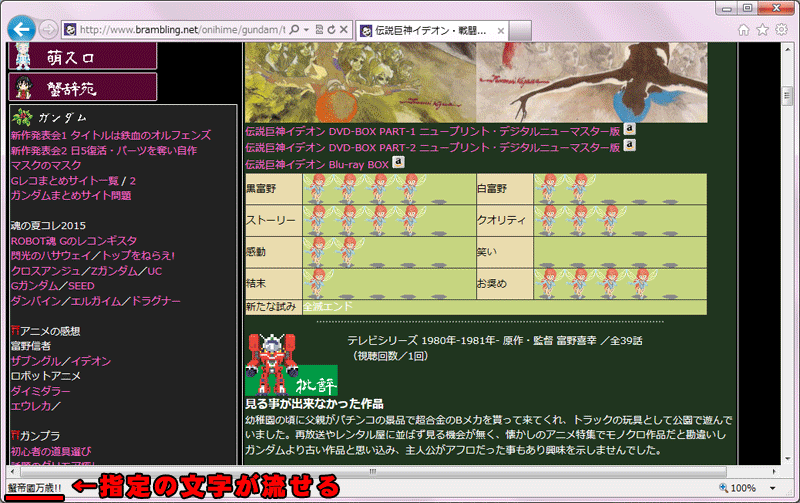The height and width of the screenshot is (503, 800).
Task: Open the ダイミダラー link
Action: (41, 391)
